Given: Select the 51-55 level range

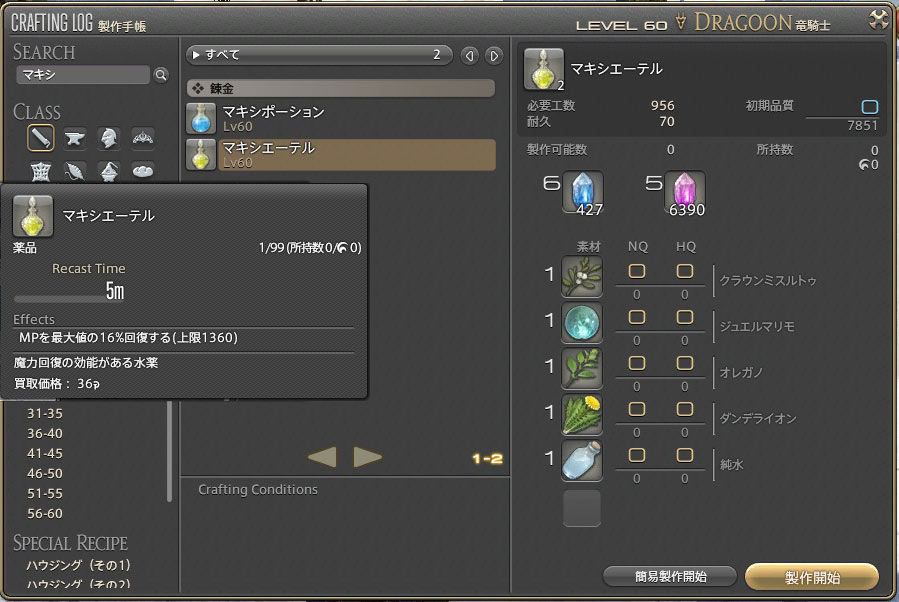Looking at the screenshot, I should pyautogui.click(x=45, y=494).
